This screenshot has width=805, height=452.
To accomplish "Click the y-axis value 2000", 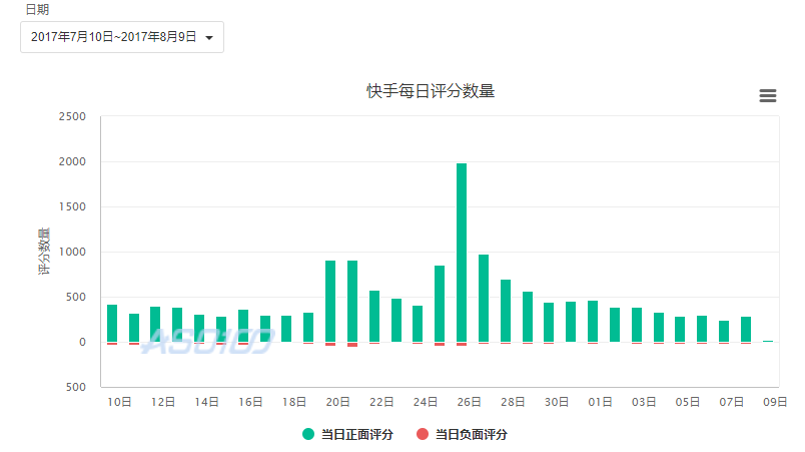I will pyautogui.click(x=72, y=162).
